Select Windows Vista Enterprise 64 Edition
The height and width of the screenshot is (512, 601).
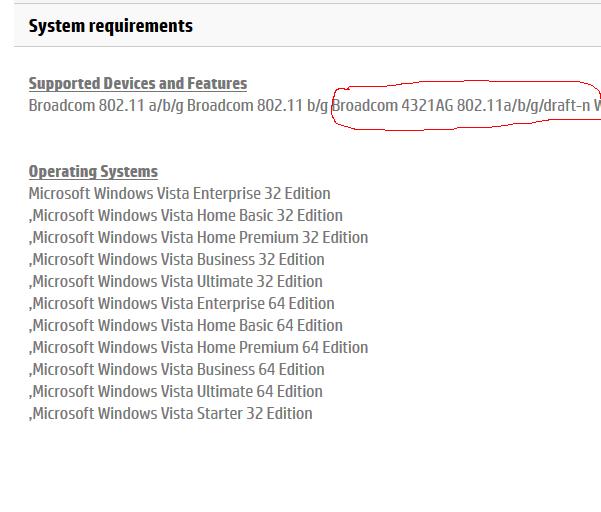click(183, 304)
